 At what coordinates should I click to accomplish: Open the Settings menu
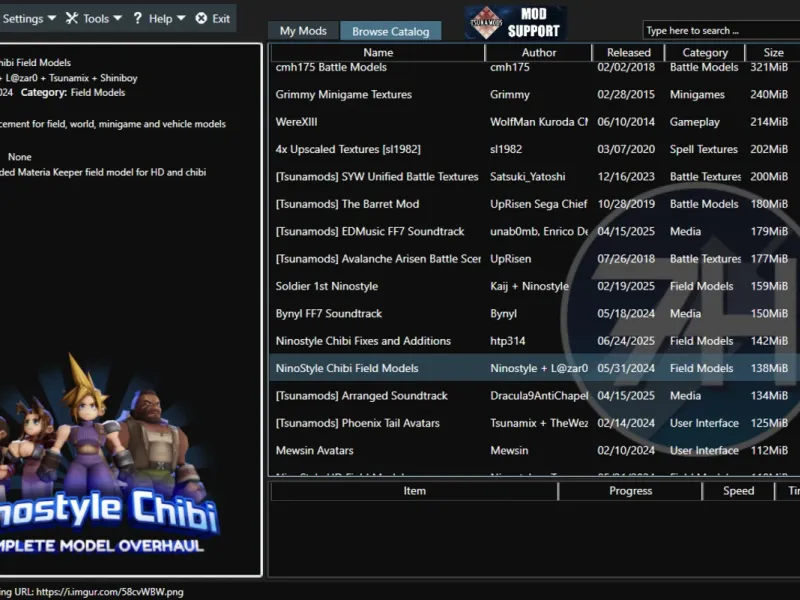pos(28,19)
